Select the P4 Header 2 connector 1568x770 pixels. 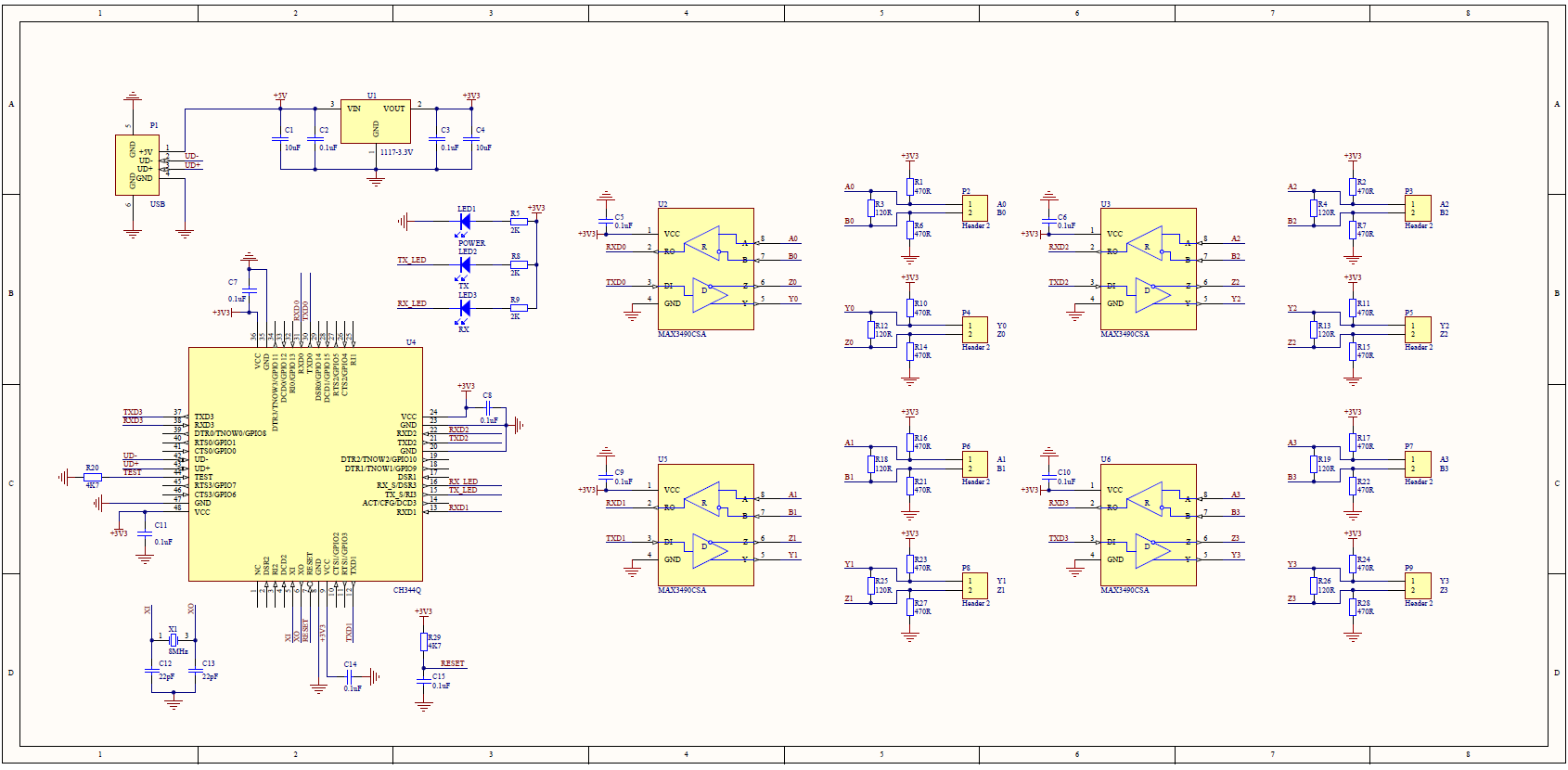(974, 330)
